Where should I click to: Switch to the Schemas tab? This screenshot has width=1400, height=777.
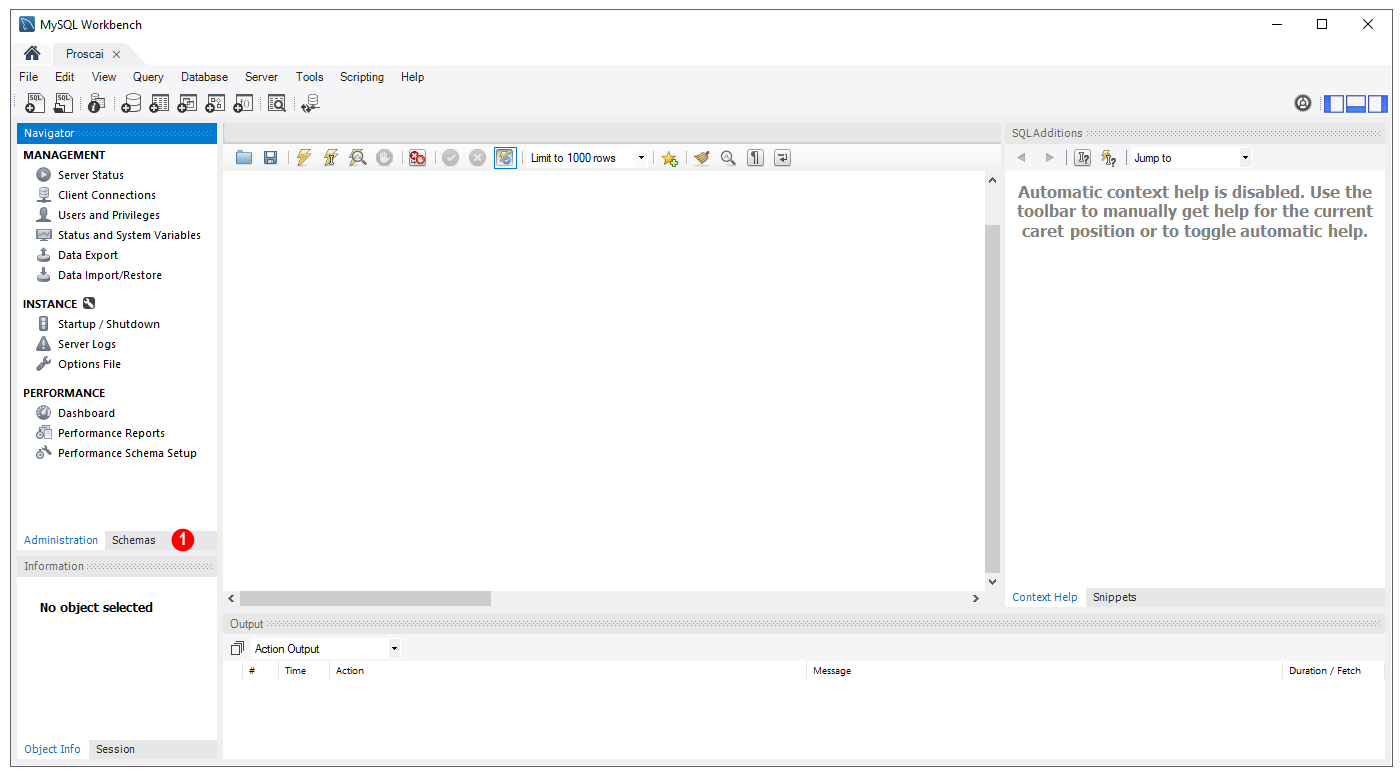(x=134, y=540)
